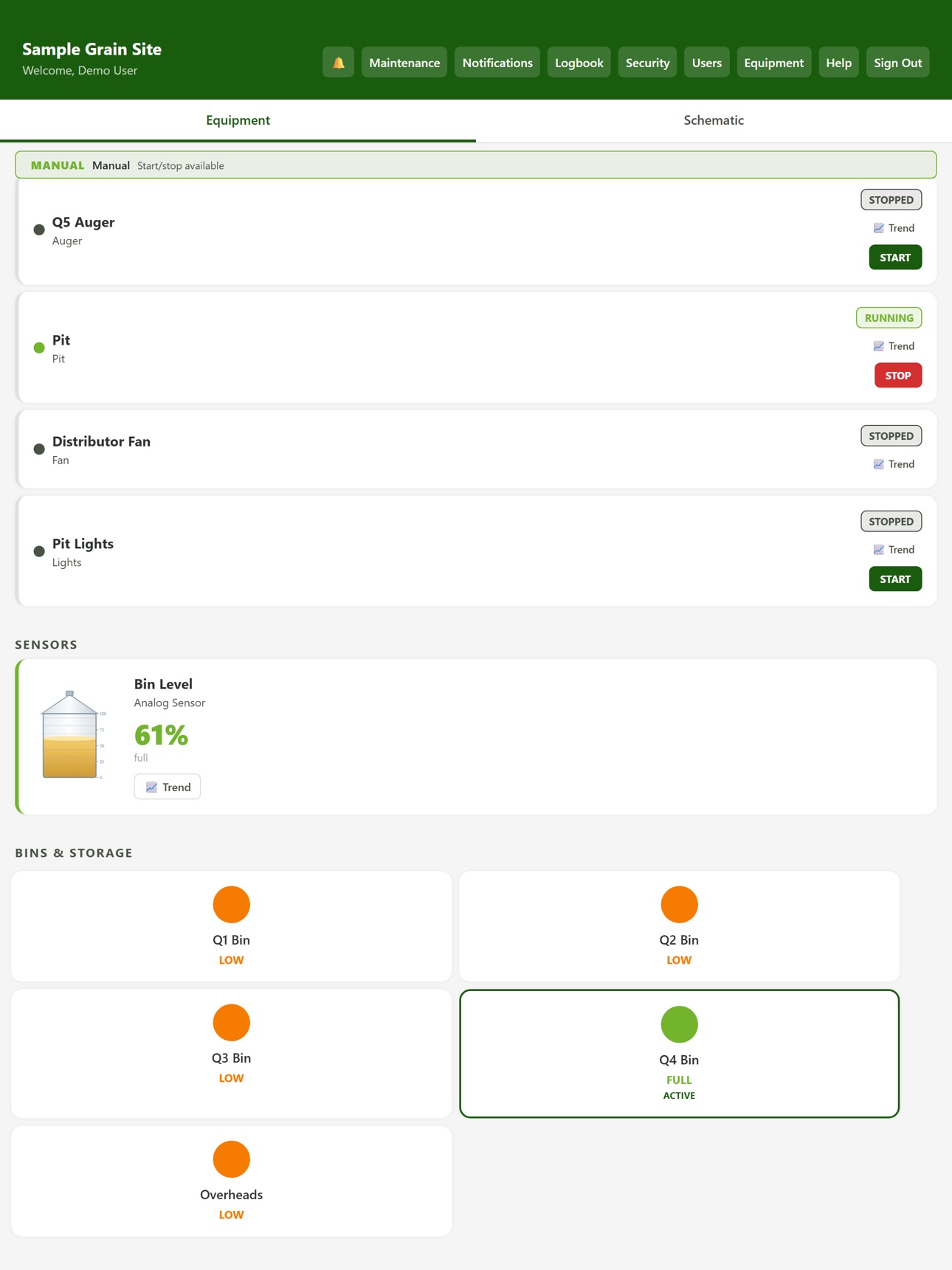The width and height of the screenshot is (952, 1270).
Task: Select Q1 Bin orange indicator
Action: pyautogui.click(x=231, y=905)
